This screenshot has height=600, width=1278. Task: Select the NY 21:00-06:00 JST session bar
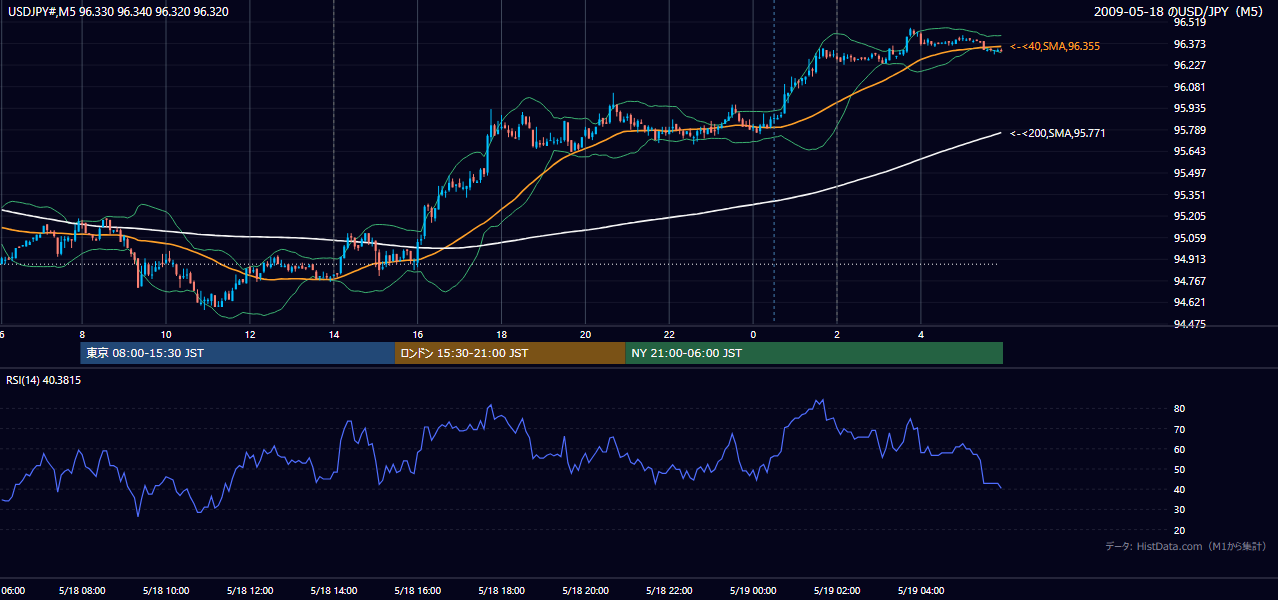pos(814,353)
